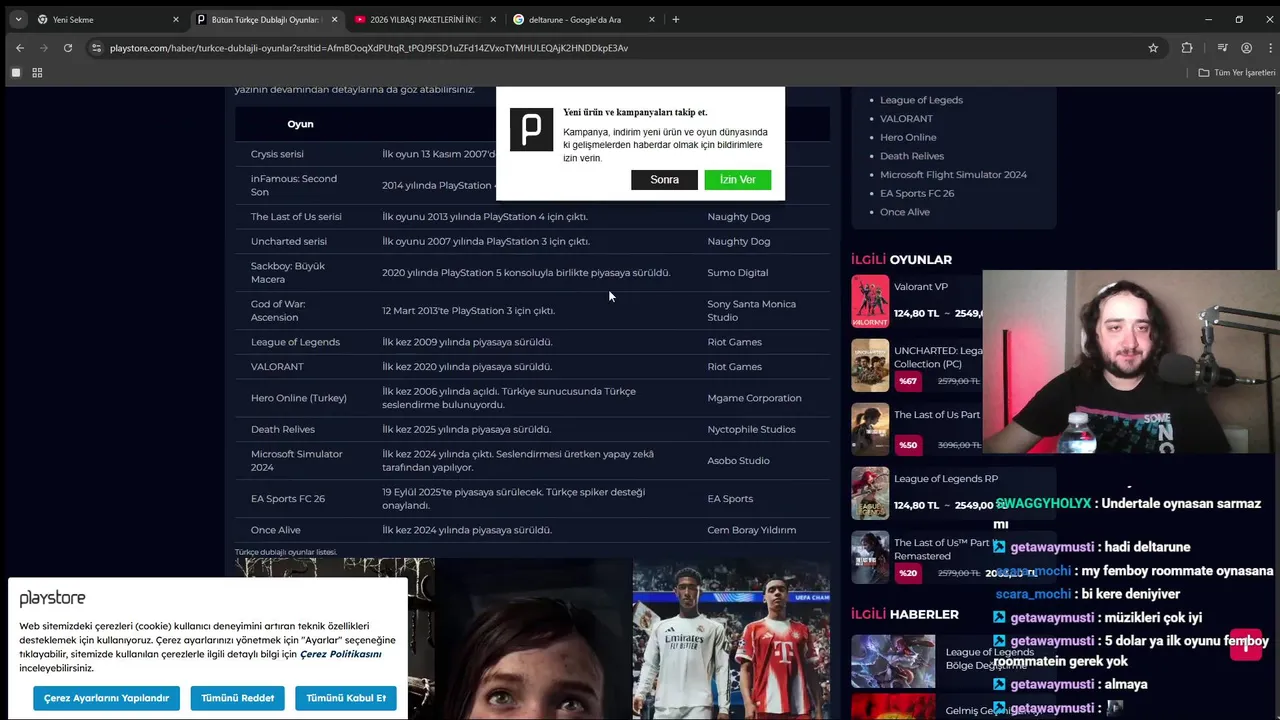
Task: Click the Sony Santa Monica Studio cell
Action: (751, 310)
